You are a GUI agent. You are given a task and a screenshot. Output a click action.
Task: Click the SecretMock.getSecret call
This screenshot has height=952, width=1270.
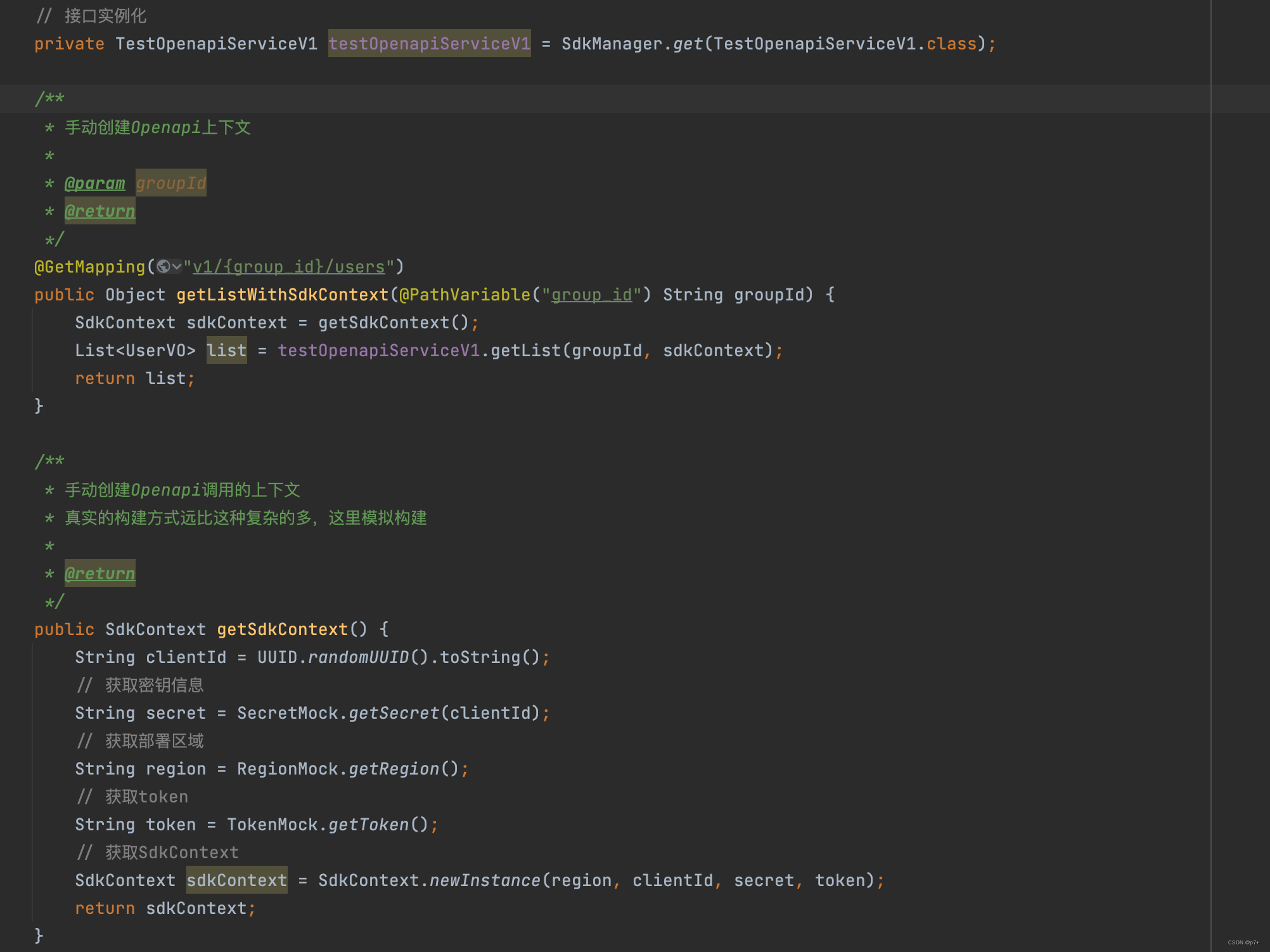394,713
